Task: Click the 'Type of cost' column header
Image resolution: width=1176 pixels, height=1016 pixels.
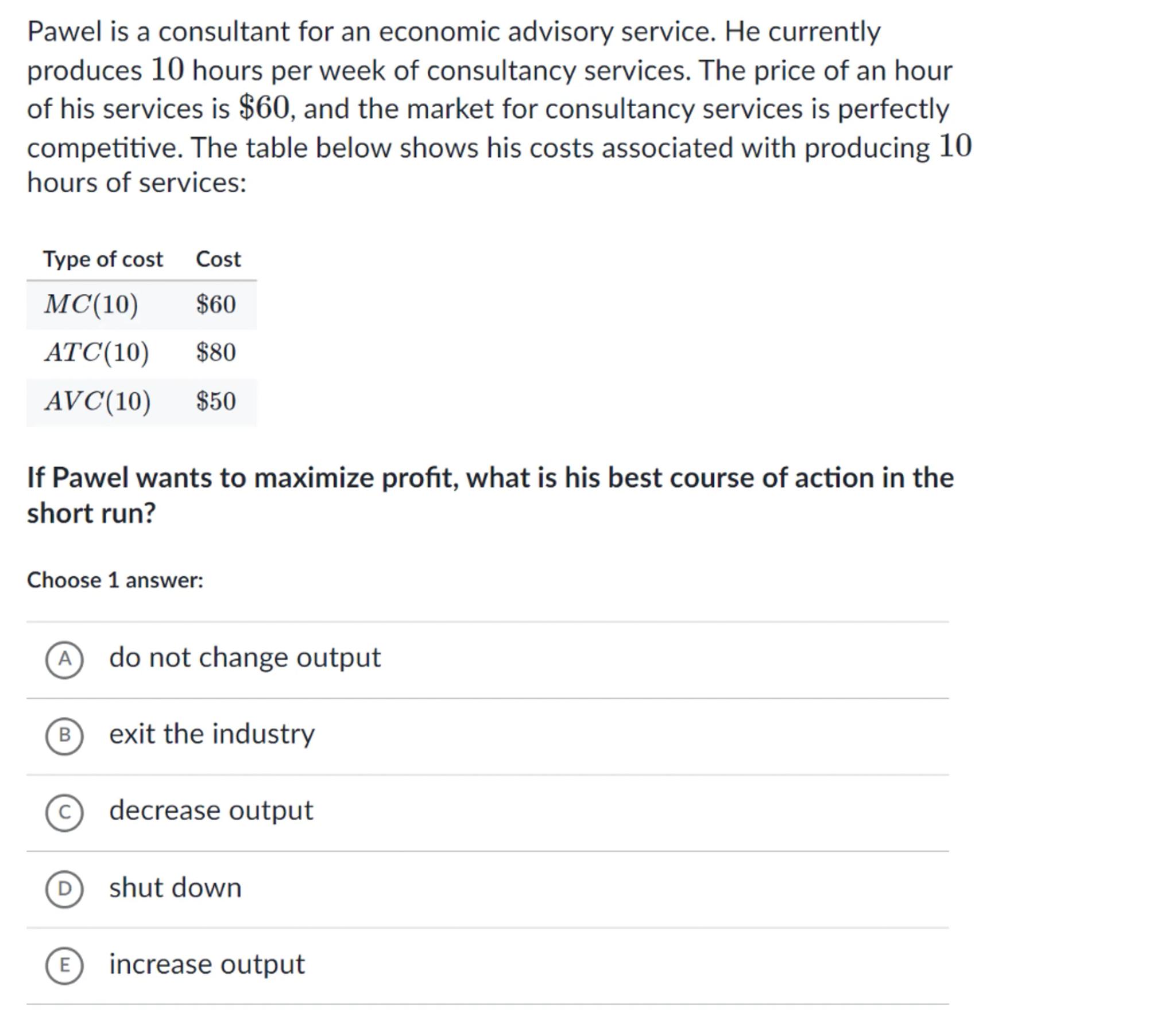Action: [103, 259]
